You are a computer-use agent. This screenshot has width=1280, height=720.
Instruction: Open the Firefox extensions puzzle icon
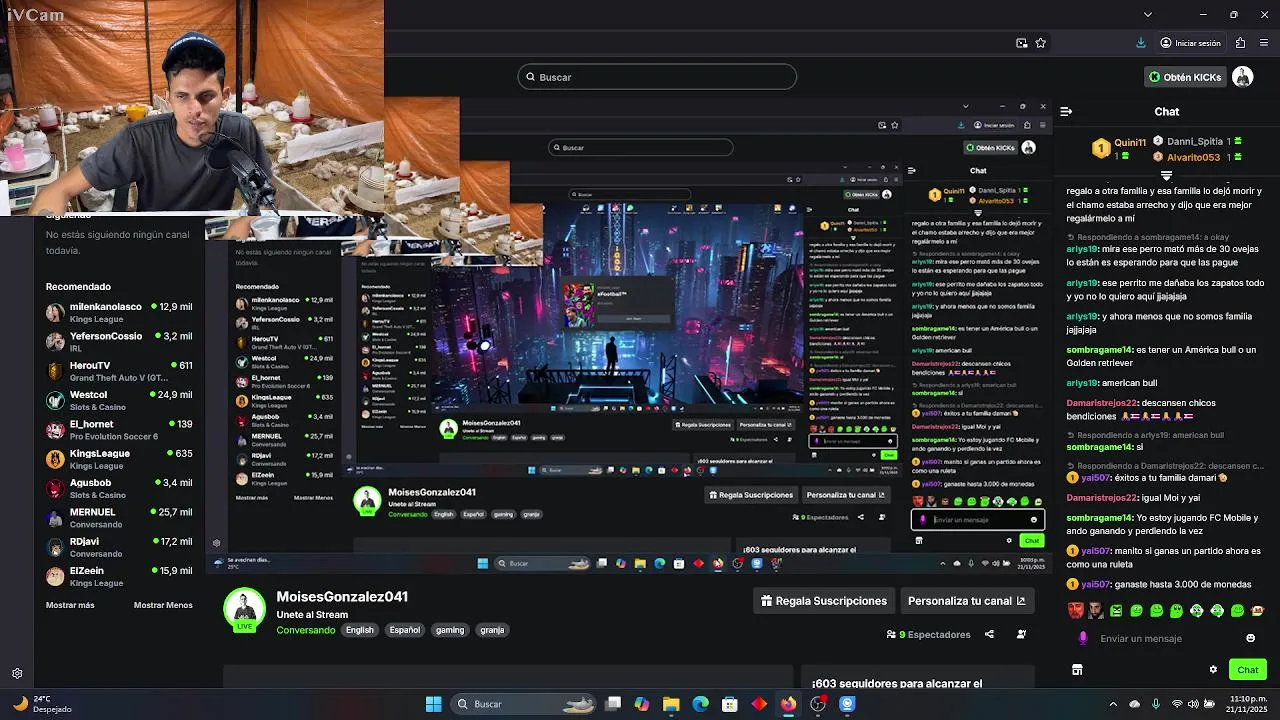[x=1240, y=43]
